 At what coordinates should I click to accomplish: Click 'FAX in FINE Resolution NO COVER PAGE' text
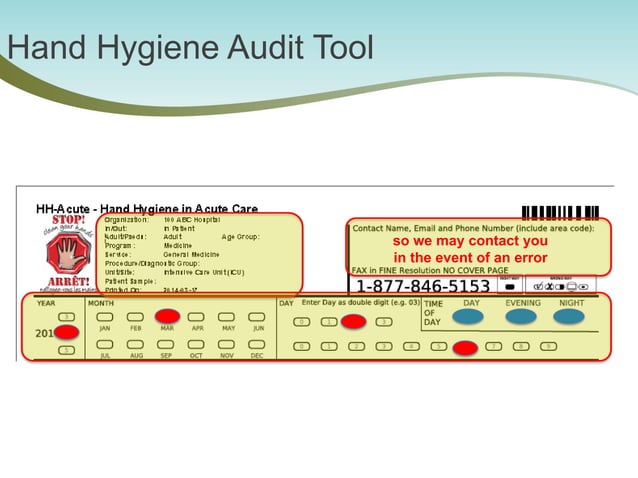pos(430,270)
